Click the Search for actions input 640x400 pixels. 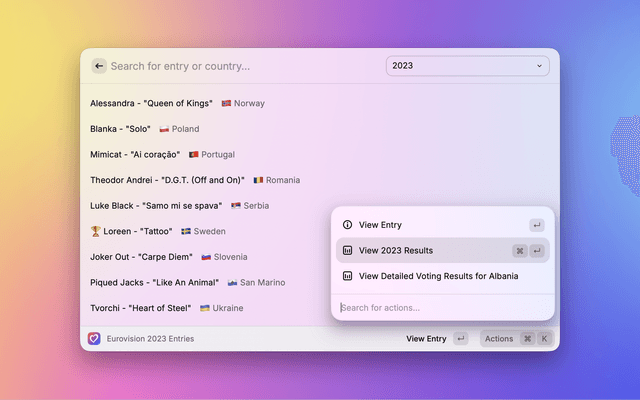pos(440,307)
